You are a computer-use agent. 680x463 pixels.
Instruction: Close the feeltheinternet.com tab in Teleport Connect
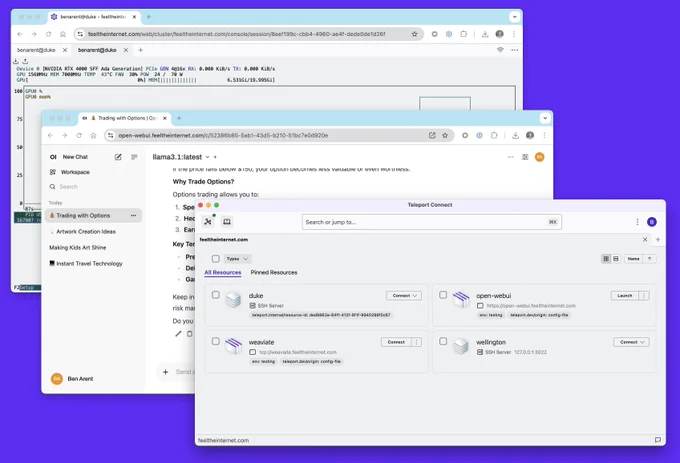pos(645,239)
